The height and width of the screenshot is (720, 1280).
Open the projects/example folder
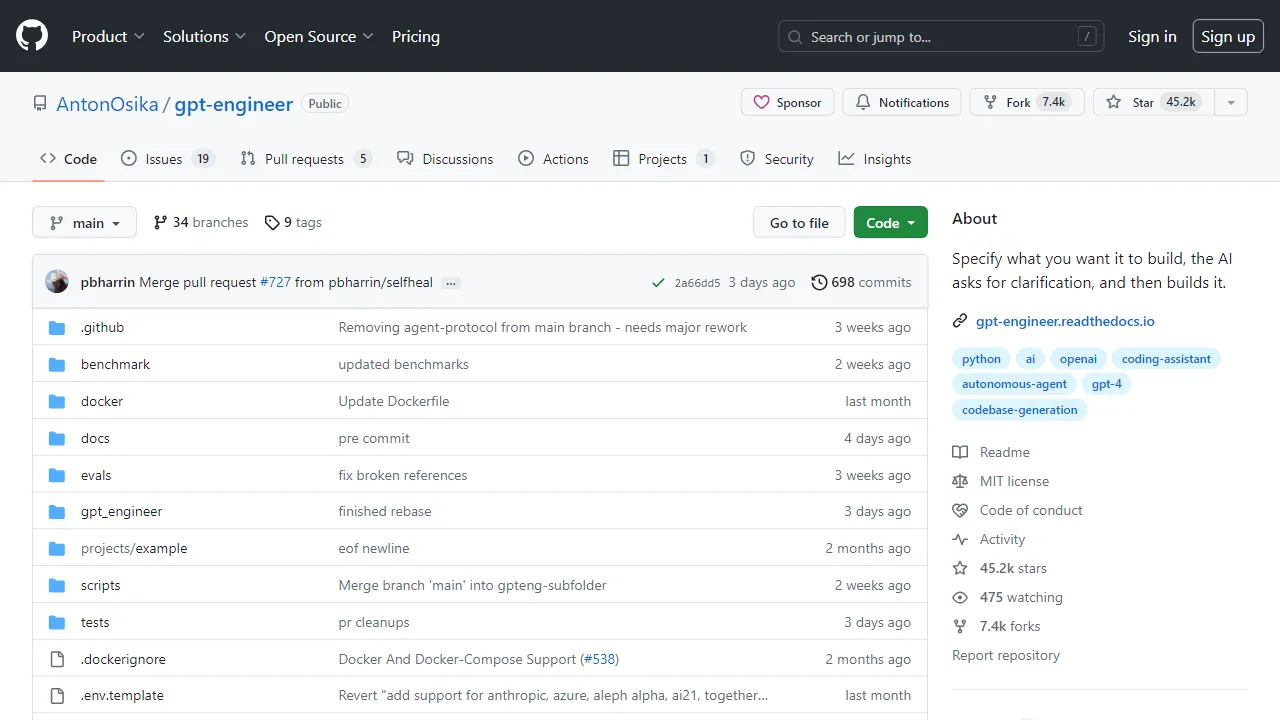click(134, 548)
